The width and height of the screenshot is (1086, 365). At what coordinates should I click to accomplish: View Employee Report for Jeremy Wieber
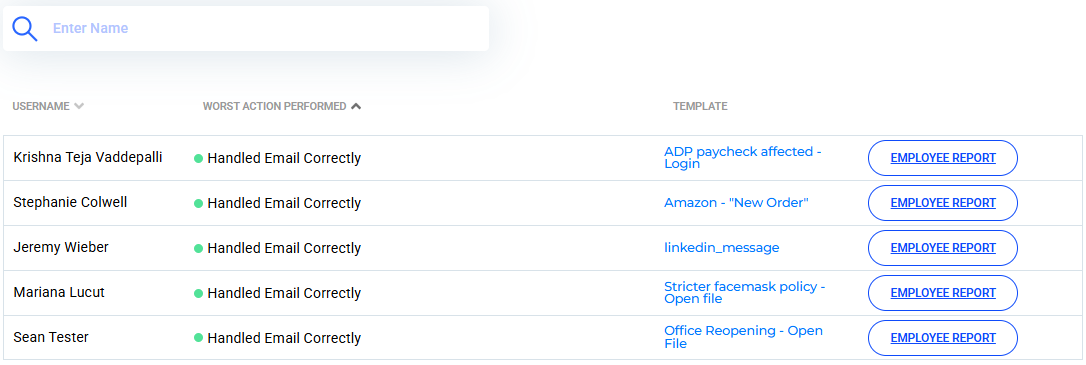pos(943,248)
